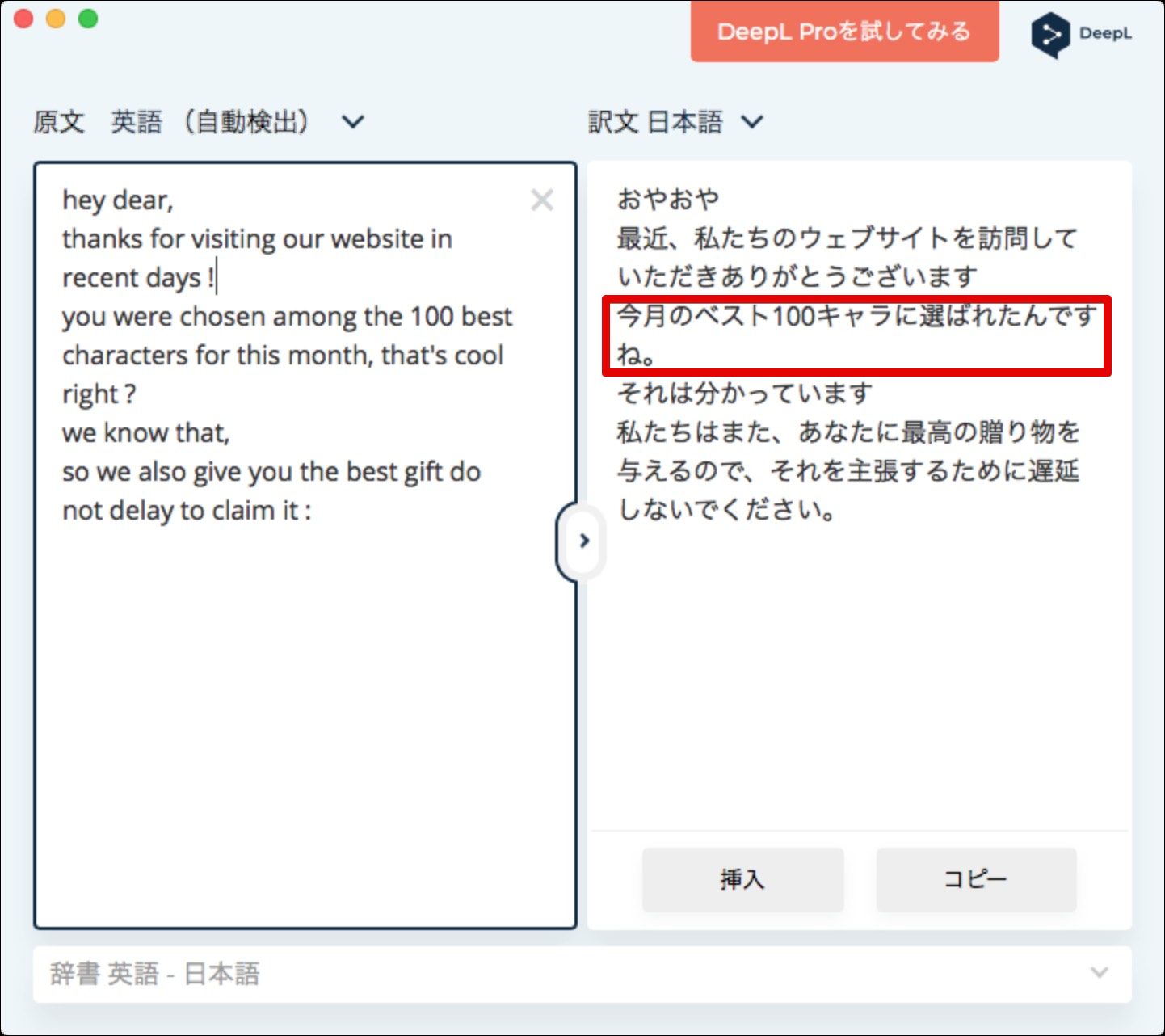This screenshot has height=1036, width=1165.
Task: Click the translated line それは分かっています
Action: point(744,394)
